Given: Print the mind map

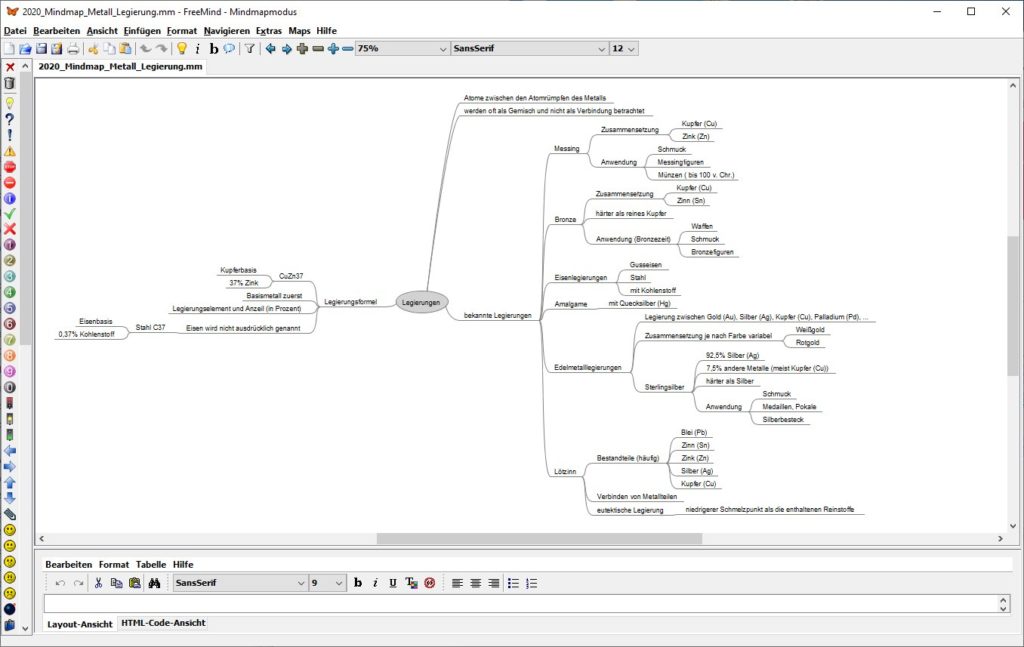Looking at the screenshot, I should pyautogui.click(x=72, y=48).
